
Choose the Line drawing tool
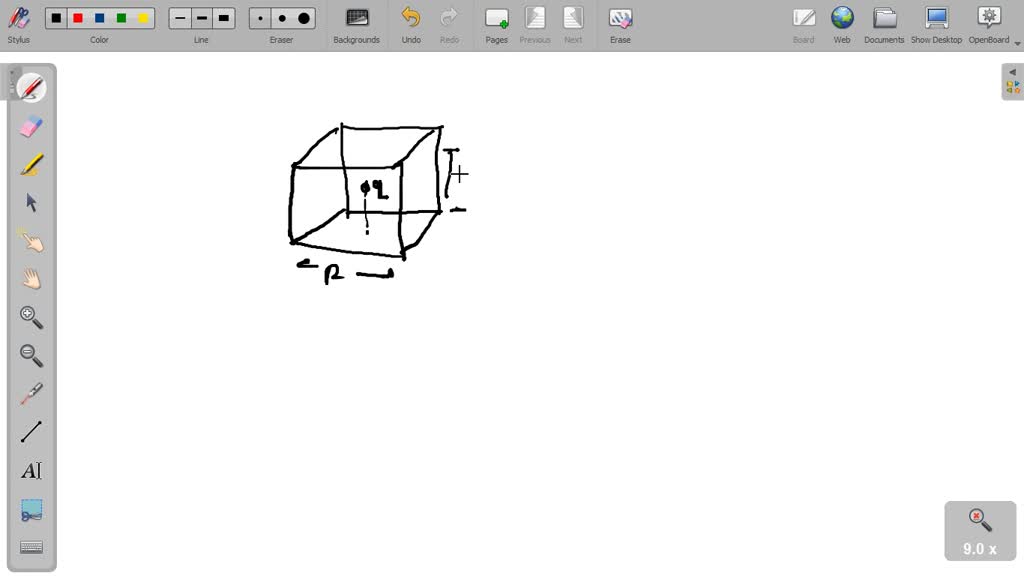[x=30, y=431]
